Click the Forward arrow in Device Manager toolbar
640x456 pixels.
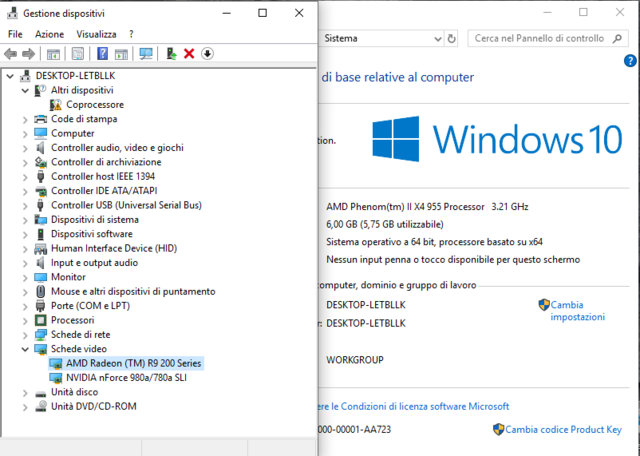(x=28, y=53)
